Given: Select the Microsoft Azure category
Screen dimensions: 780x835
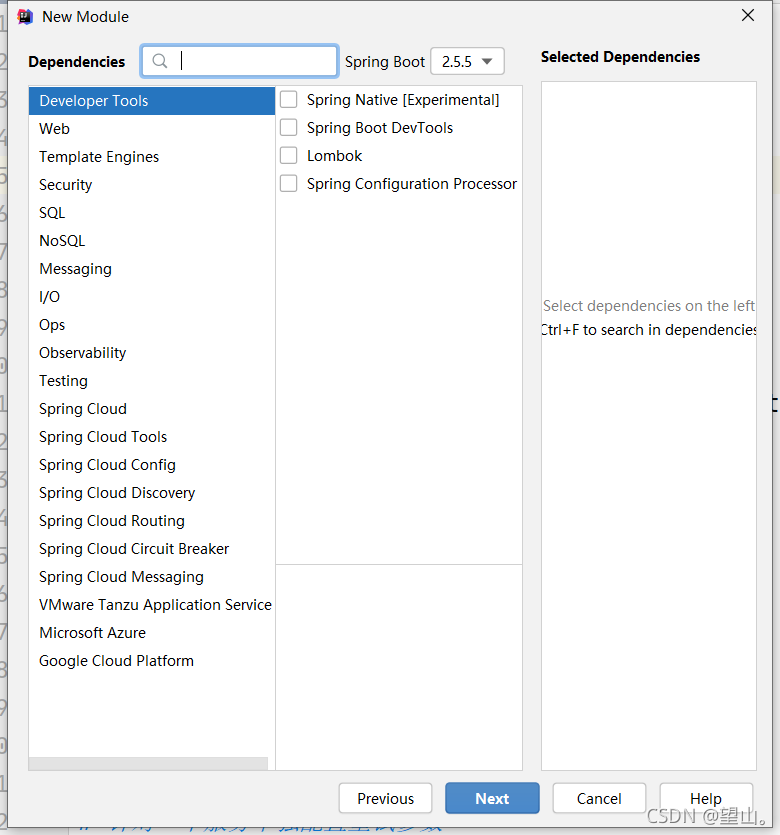Looking at the screenshot, I should 152,633.
